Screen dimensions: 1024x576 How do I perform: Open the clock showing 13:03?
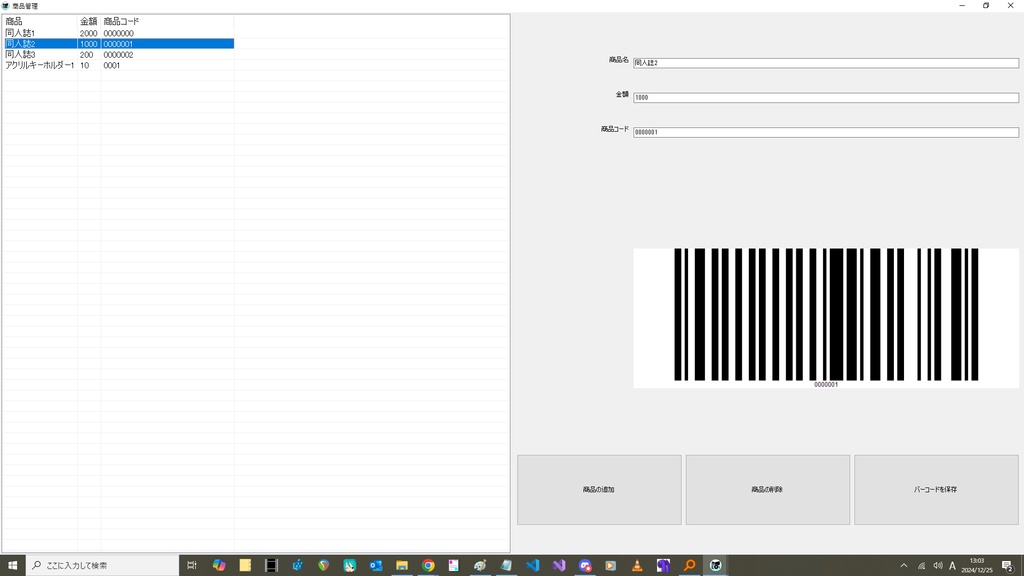(x=977, y=566)
